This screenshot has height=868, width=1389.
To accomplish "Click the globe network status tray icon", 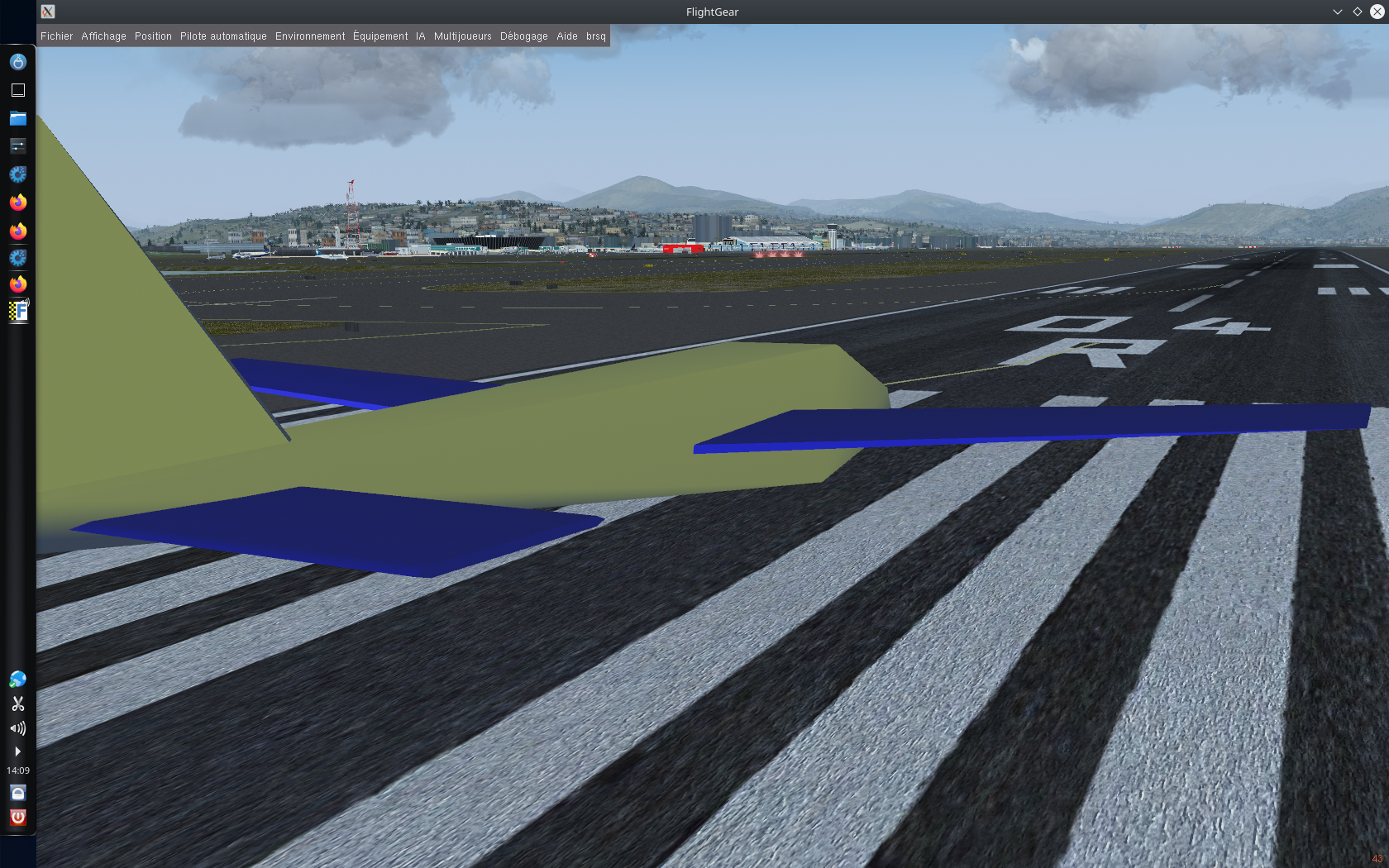I will point(17,680).
